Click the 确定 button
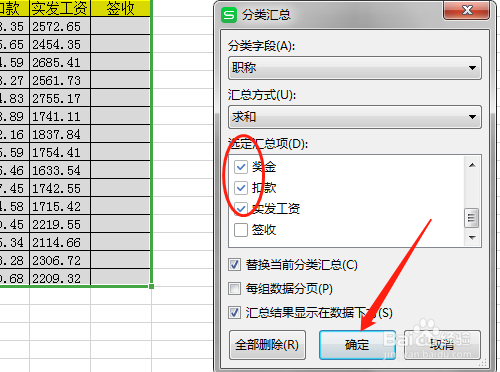The image size is (500, 372). click(357, 345)
